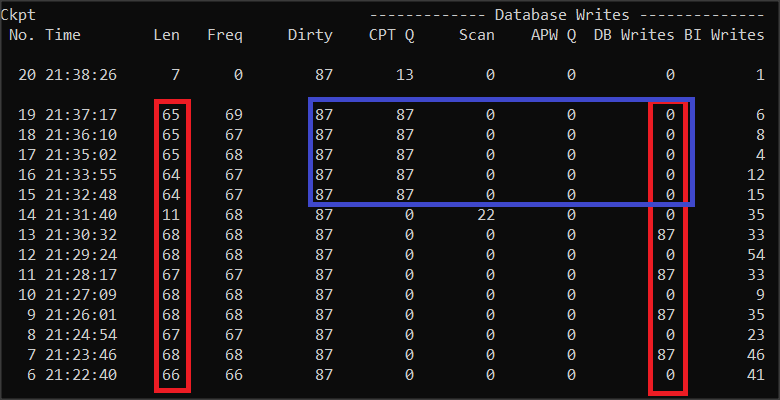Click the Dirty column header
Viewport: 780px width, 400px height.
[310, 35]
